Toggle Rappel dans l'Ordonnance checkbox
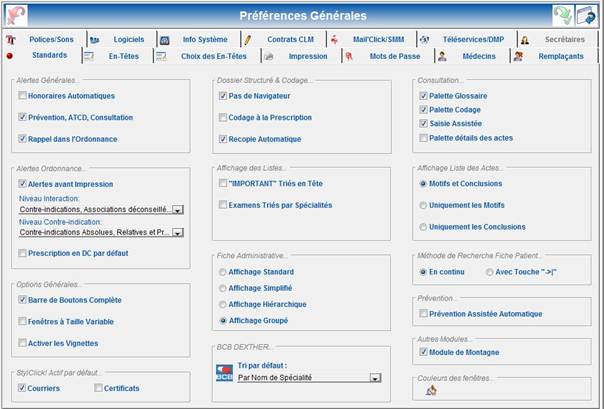The height and width of the screenshot is (409, 604). pyautogui.click(x=22, y=139)
